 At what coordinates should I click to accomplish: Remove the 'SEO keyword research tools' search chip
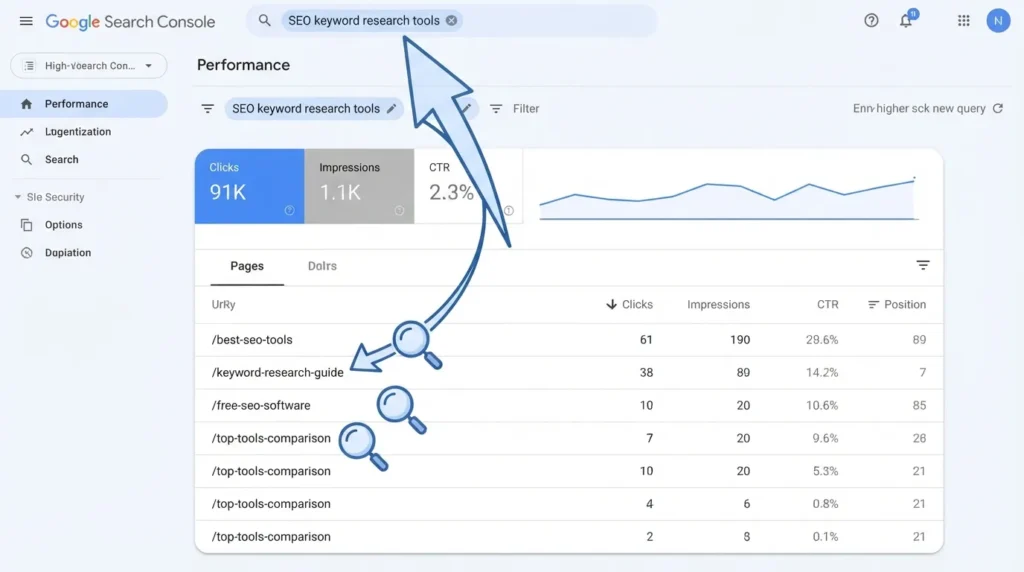click(451, 21)
